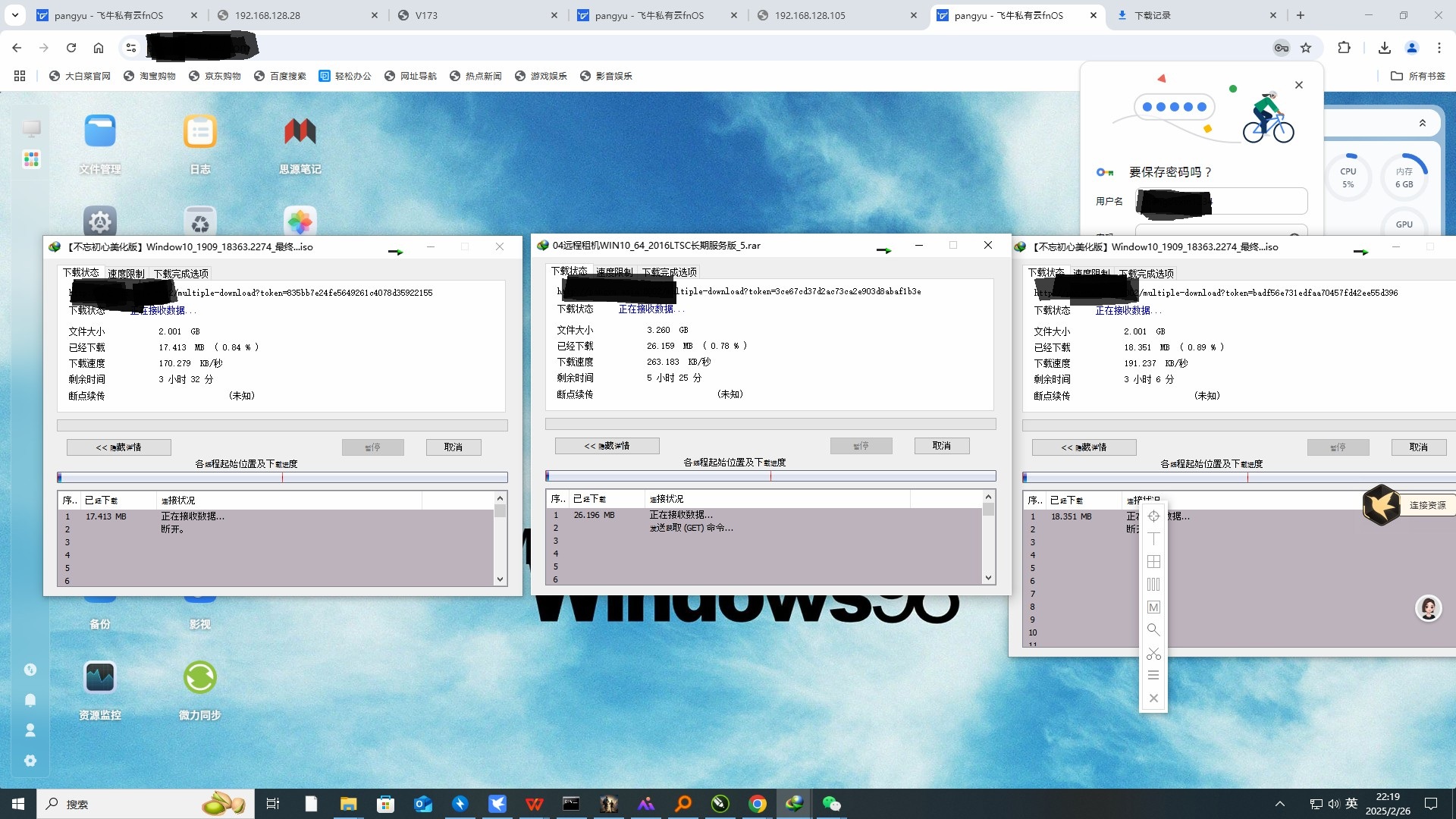Open the CPU 5% usage widget

pos(1348,177)
